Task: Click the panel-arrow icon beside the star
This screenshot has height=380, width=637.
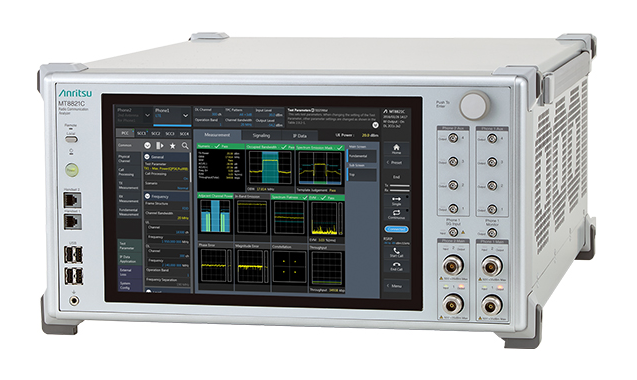Action: tap(160, 145)
